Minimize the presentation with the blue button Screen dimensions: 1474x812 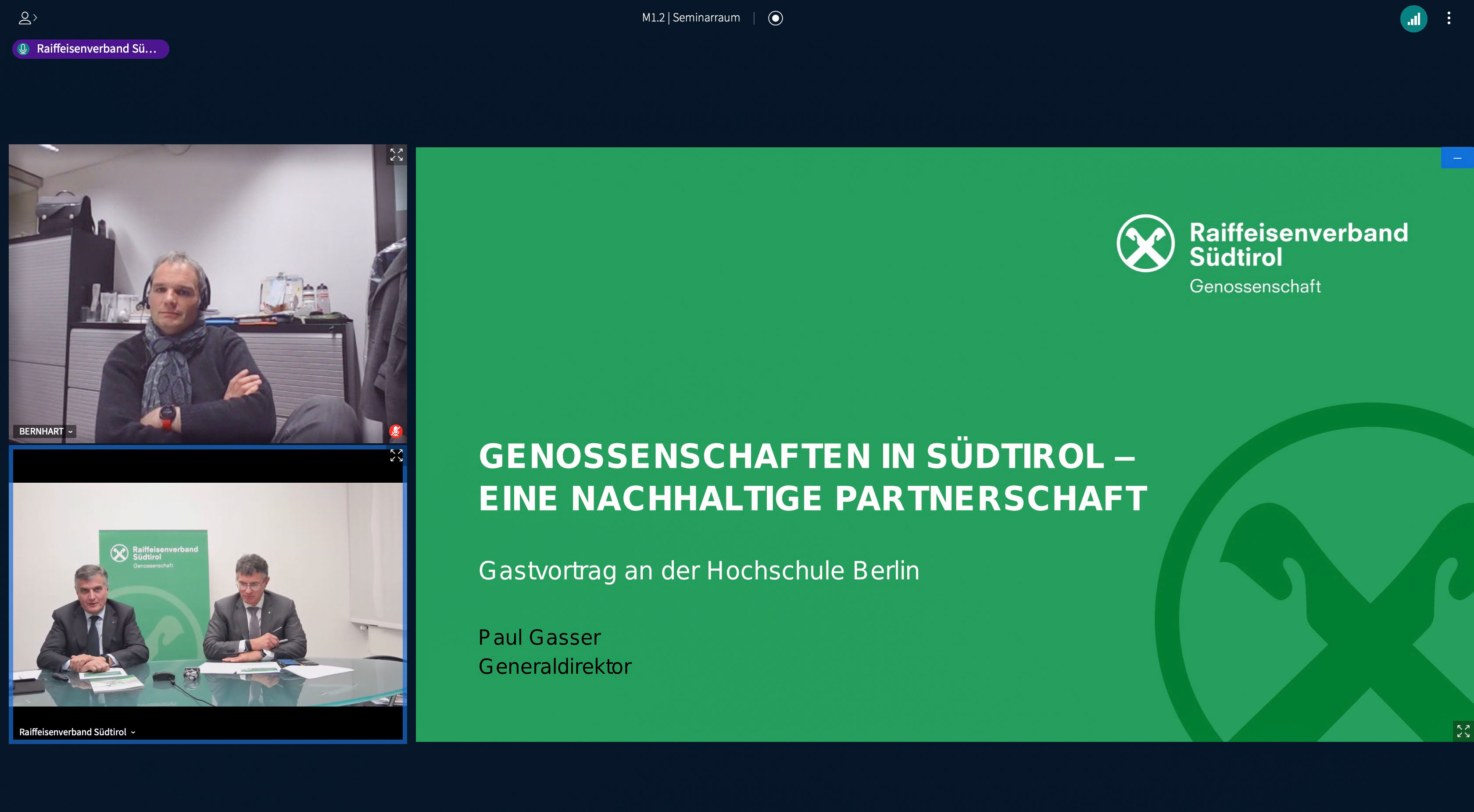[x=1457, y=158]
